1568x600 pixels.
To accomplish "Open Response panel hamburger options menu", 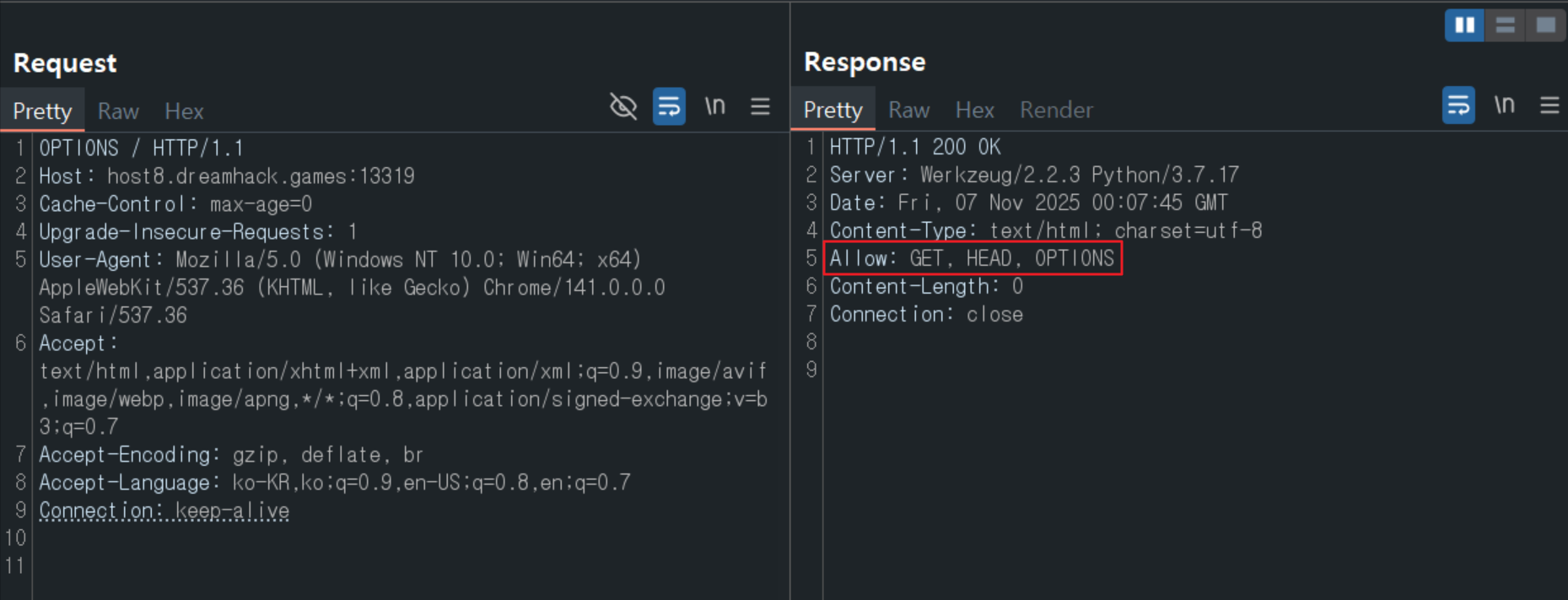I will click(1549, 105).
